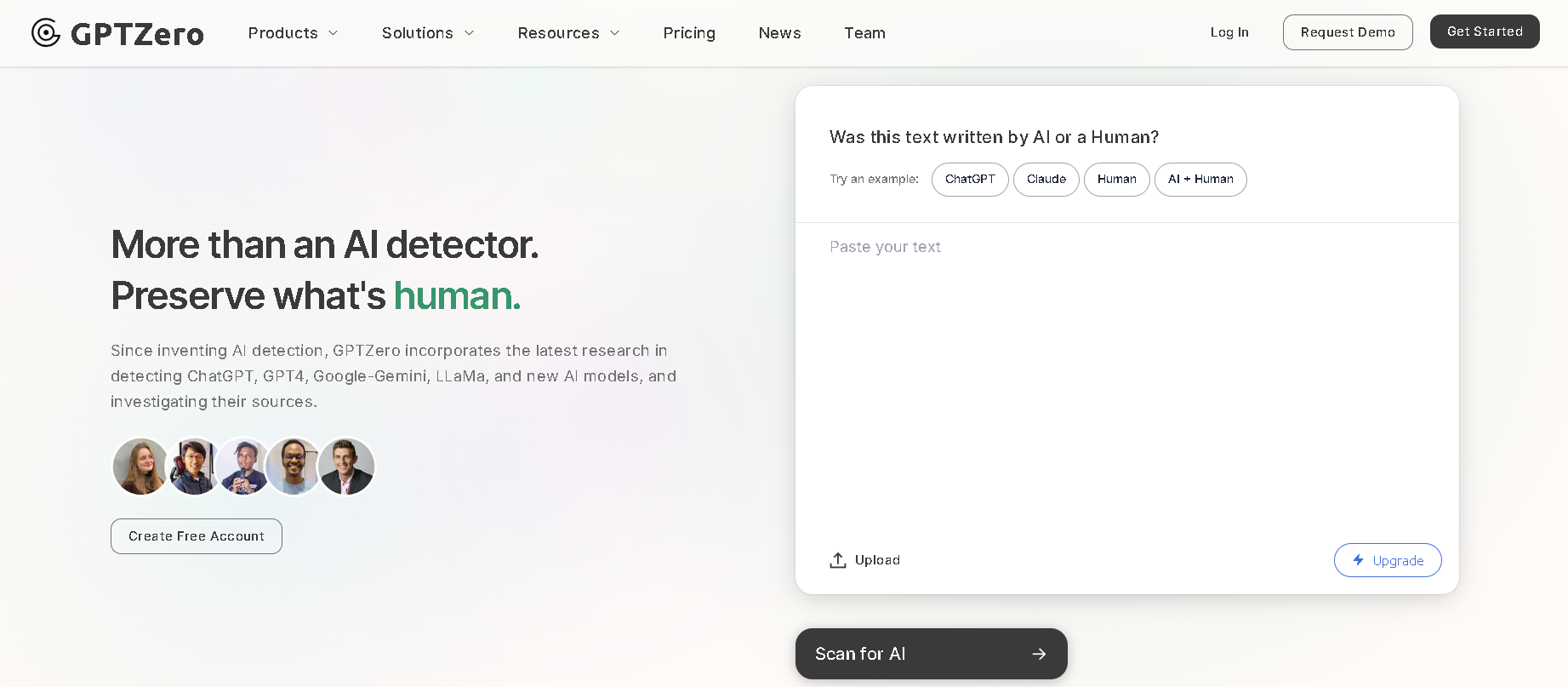Click the fourth avatar, the man with glasses

point(294,467)
